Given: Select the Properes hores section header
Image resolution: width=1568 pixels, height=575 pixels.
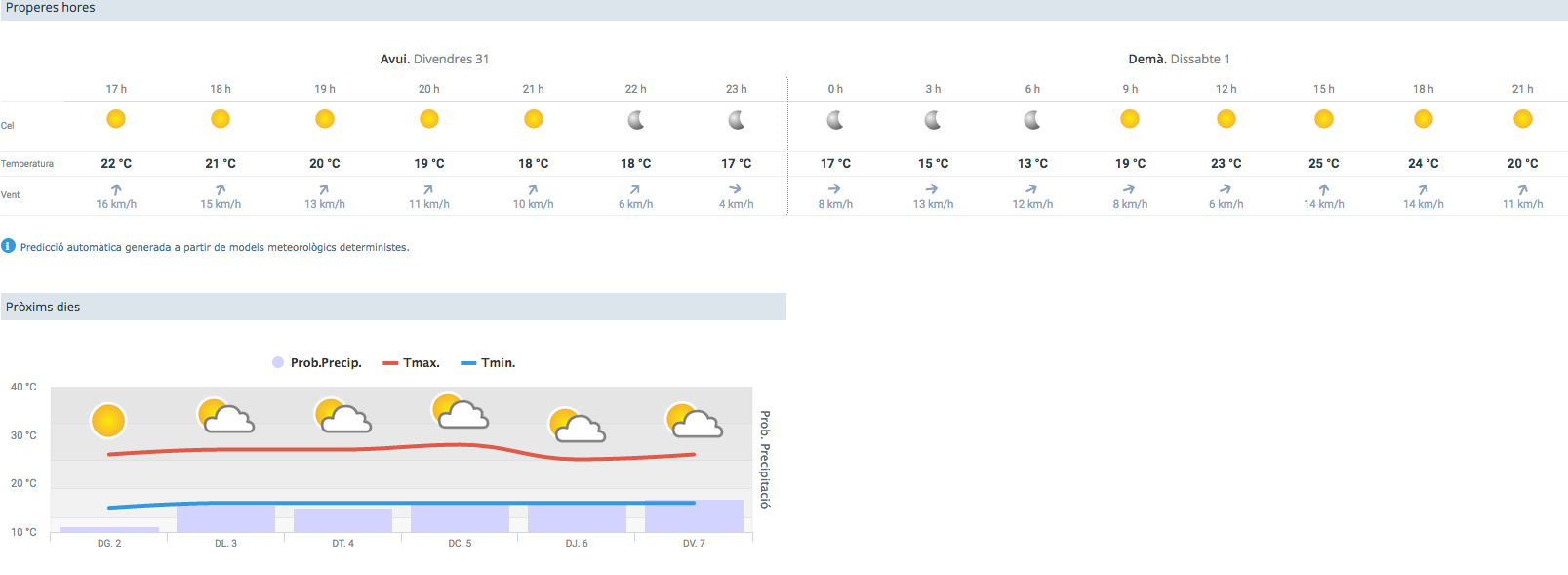Looking at the screenshot, I should tap(51, 8).
